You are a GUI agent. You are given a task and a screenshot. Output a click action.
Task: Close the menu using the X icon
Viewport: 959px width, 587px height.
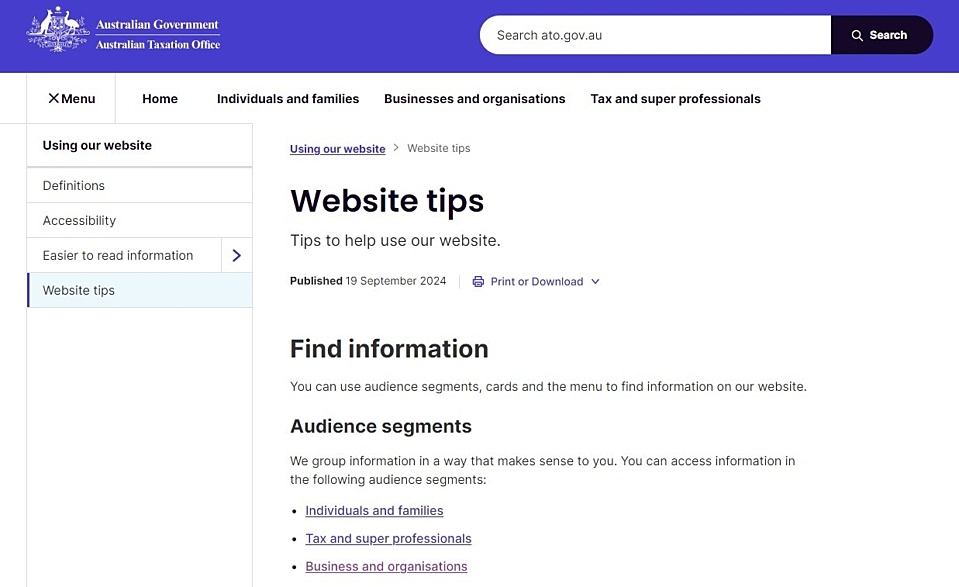pos(52,98)
